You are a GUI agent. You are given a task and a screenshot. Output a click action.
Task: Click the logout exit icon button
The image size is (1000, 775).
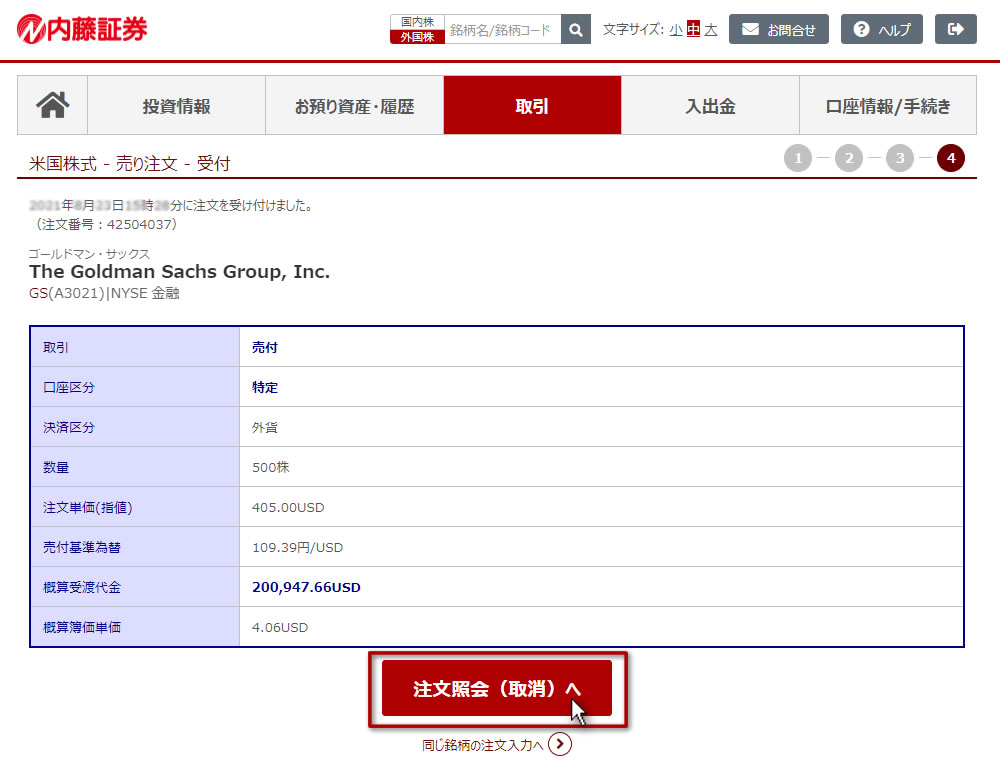pyautogui.click(x=955, y=29)
